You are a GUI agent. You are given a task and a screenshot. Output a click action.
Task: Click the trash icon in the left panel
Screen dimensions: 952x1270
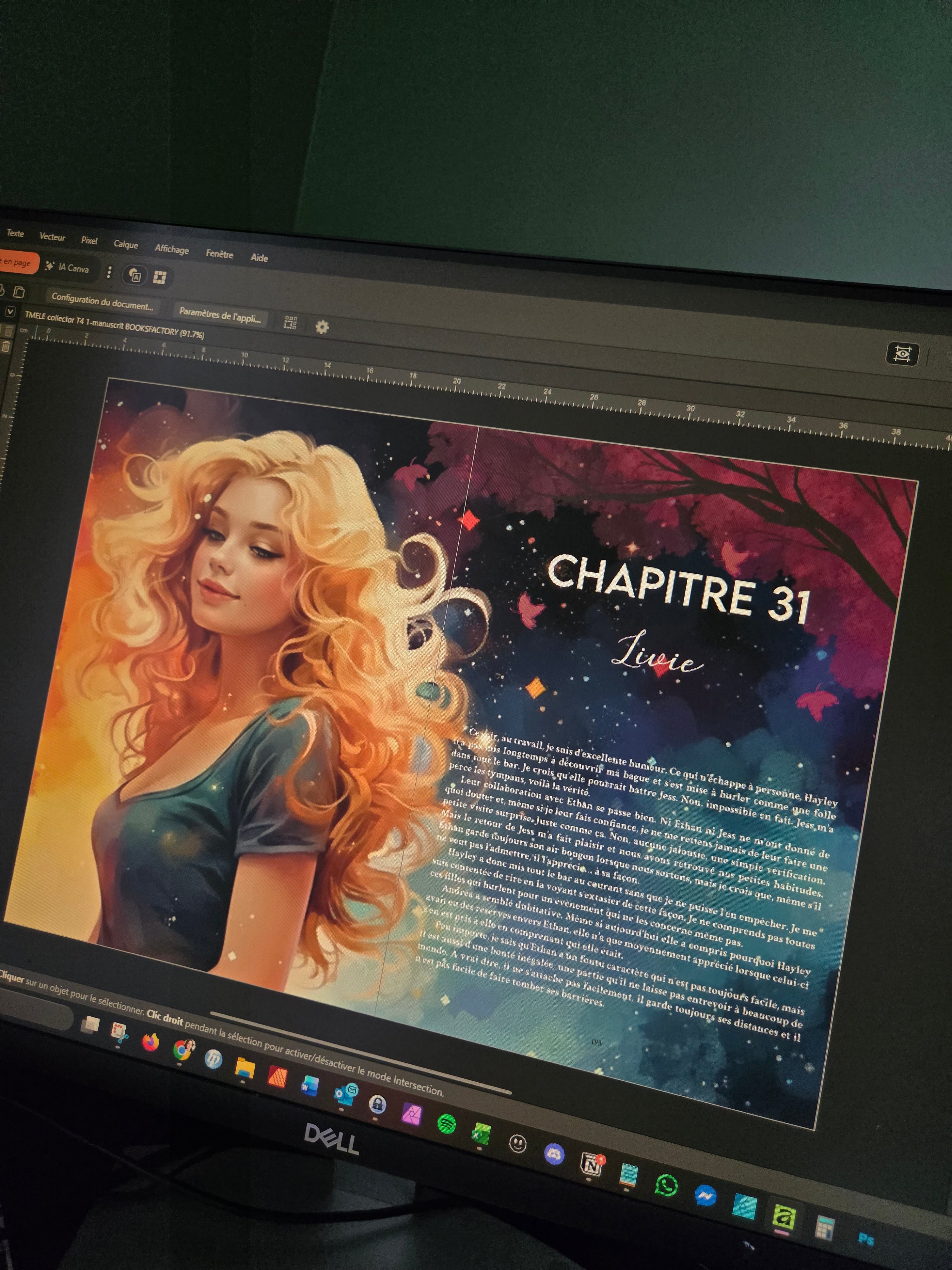(8, 345)
